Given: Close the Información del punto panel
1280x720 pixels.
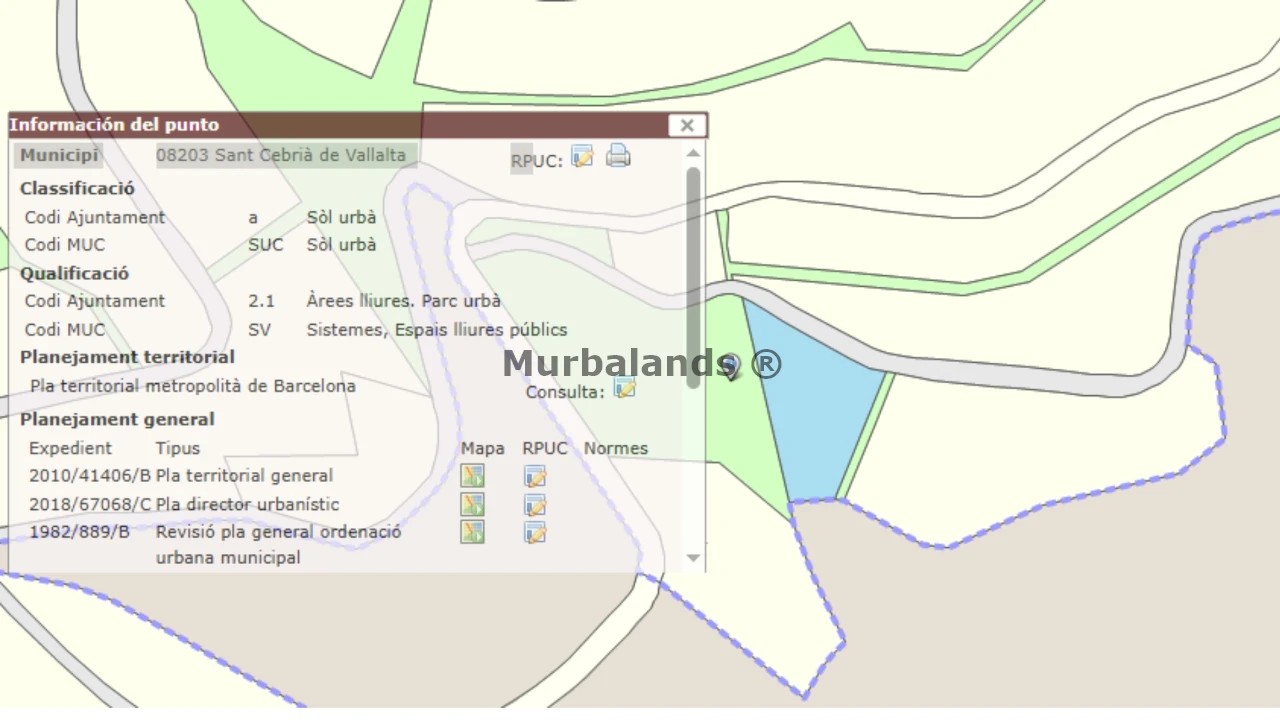Looking at the screenshot, I should pos(687,125).
